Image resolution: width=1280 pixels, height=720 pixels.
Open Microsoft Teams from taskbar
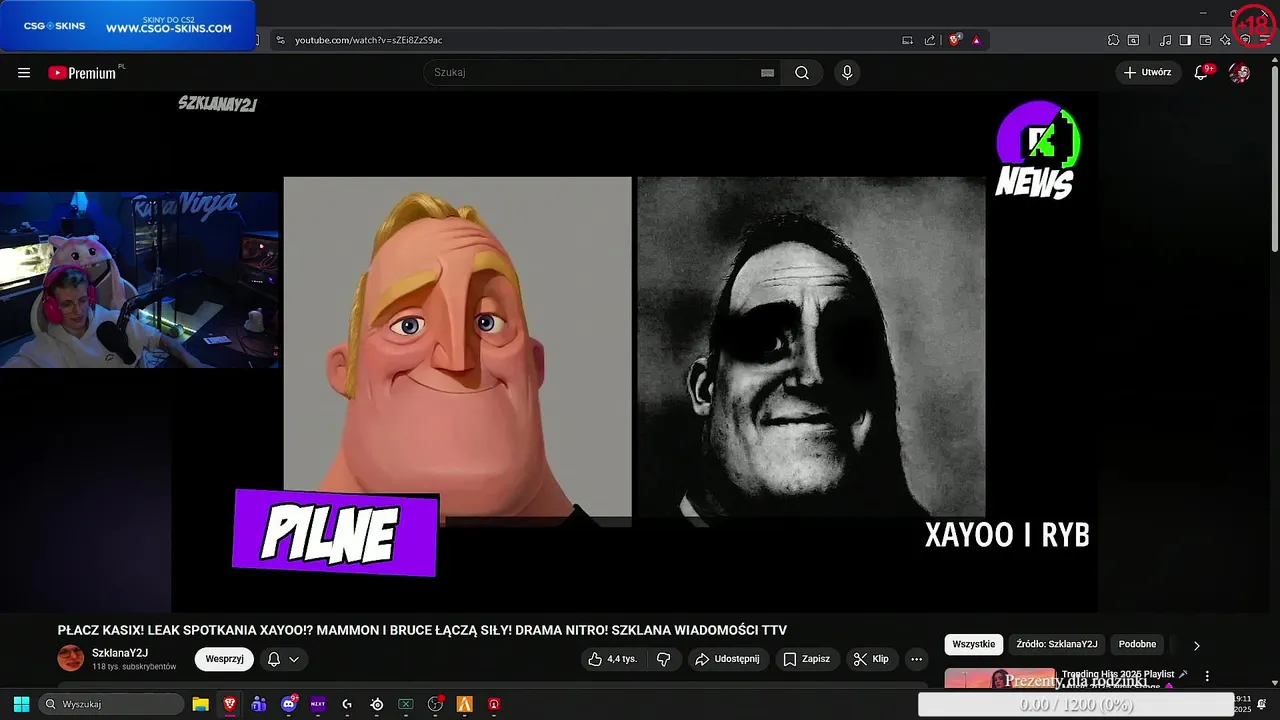point(259,704)
